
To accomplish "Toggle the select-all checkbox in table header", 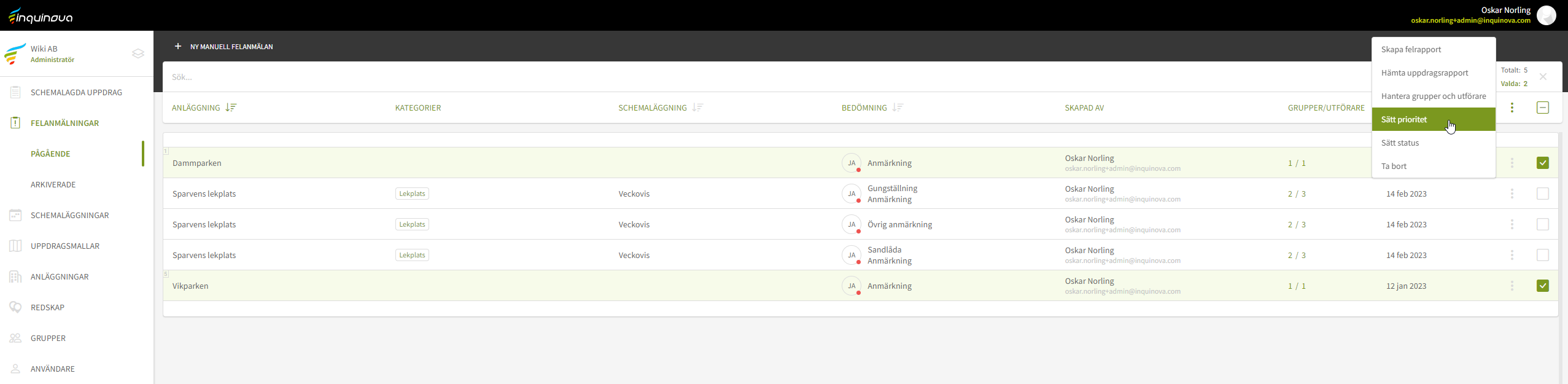I will [1542, 108].
